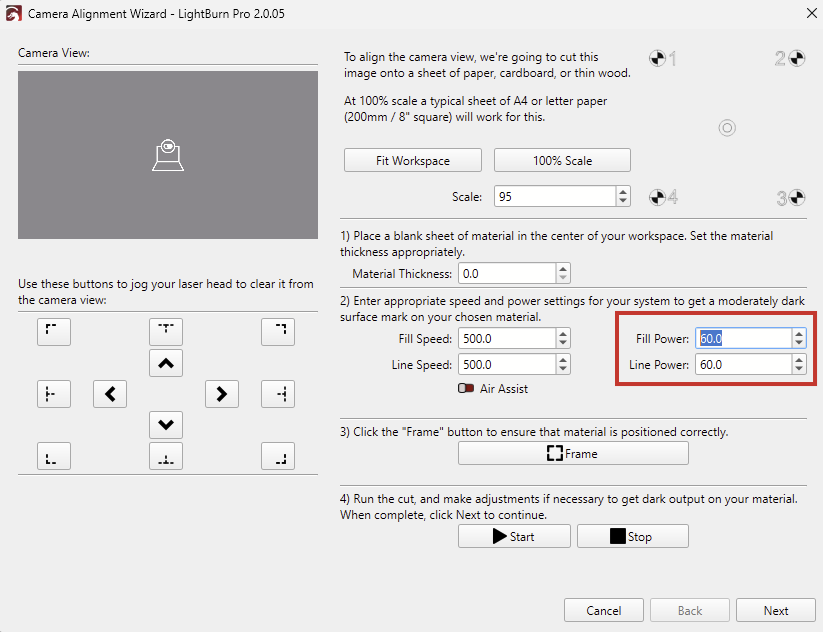Click Frame to check material position
Screen dimensions: 823x632
click(x=573, y=453)
